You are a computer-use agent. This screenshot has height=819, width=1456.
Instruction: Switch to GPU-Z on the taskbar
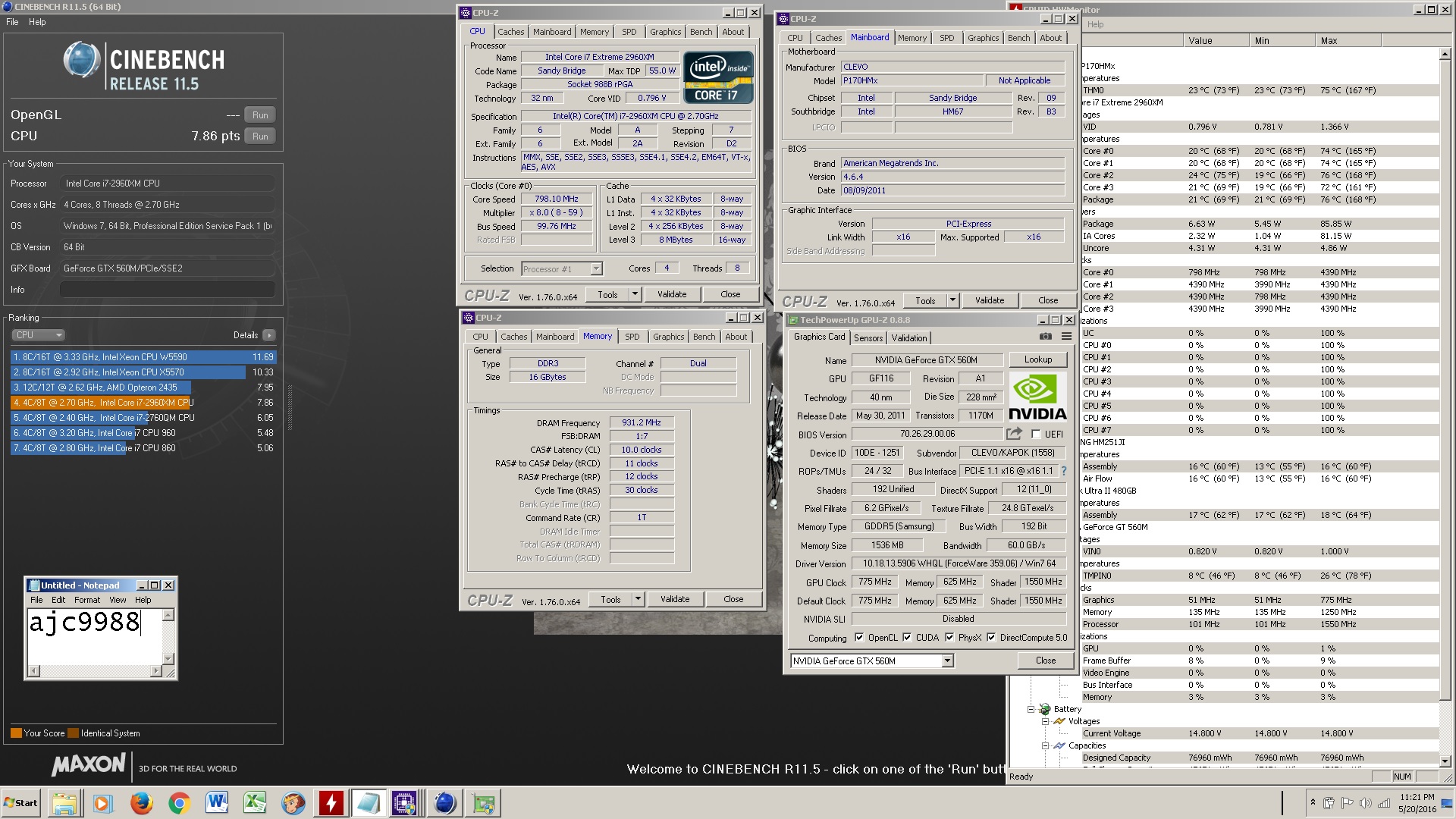click(484, 803)
